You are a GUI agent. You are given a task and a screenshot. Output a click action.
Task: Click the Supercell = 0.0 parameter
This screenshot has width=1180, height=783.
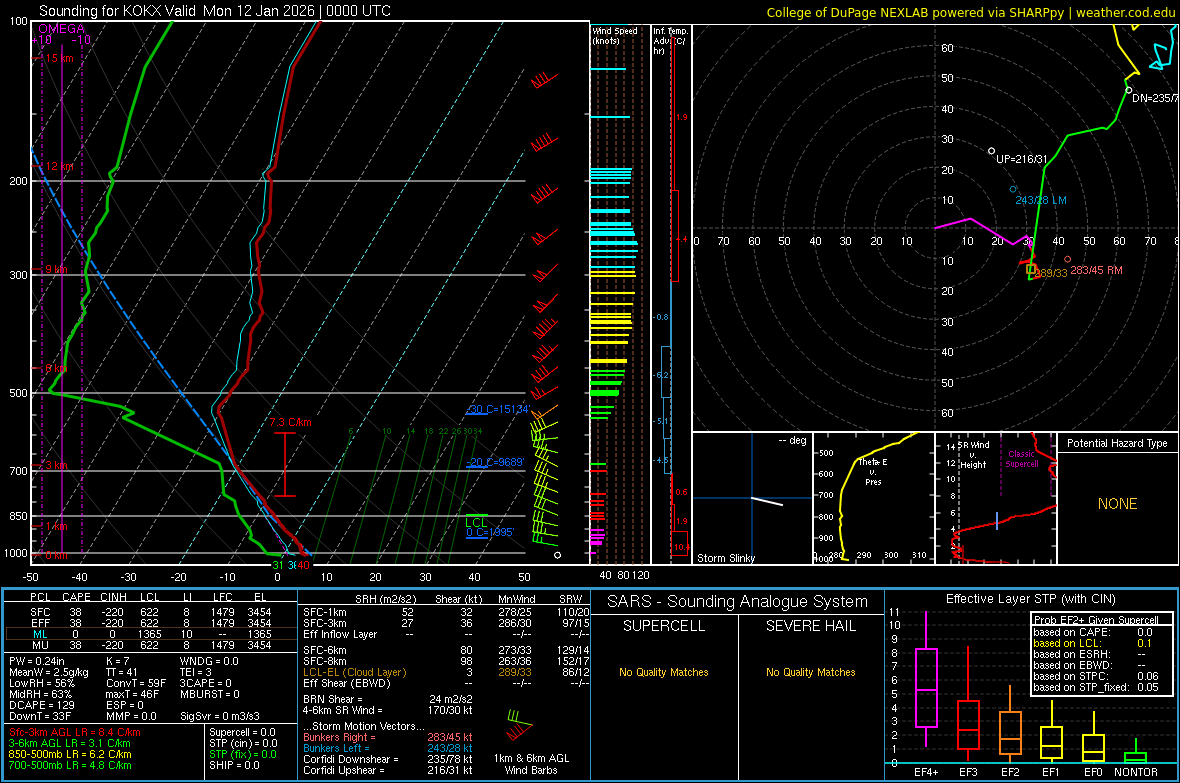[242, 732]
